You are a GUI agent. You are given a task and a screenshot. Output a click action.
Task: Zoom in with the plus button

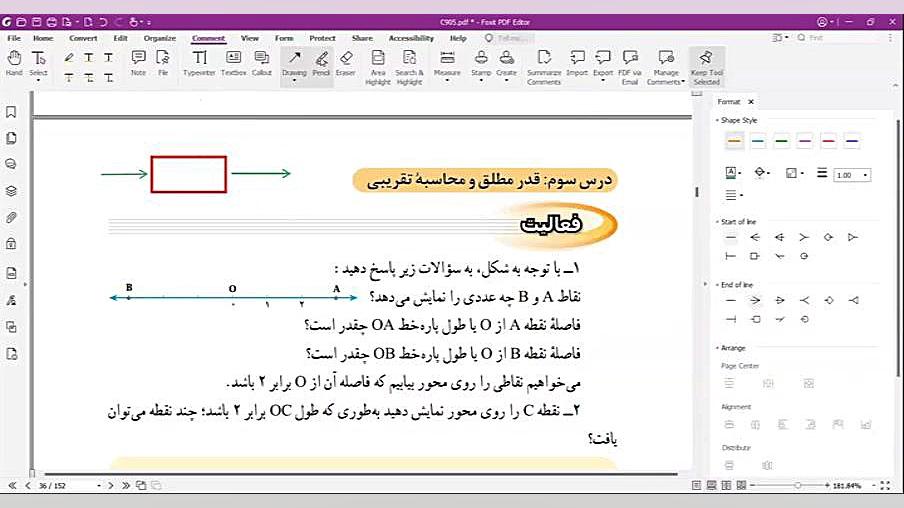827,486
